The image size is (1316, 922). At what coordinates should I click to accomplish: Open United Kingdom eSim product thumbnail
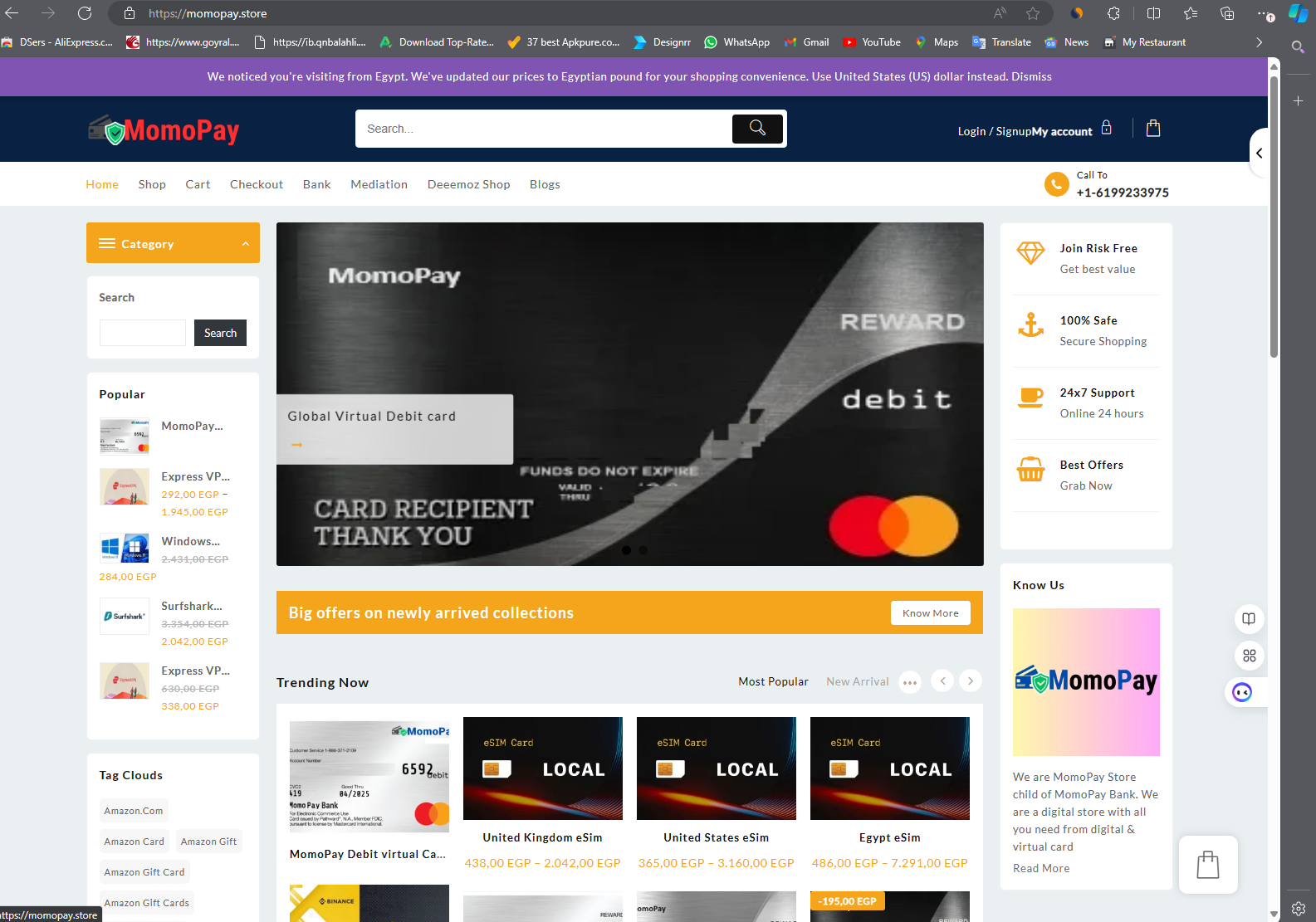coord(543,768)
